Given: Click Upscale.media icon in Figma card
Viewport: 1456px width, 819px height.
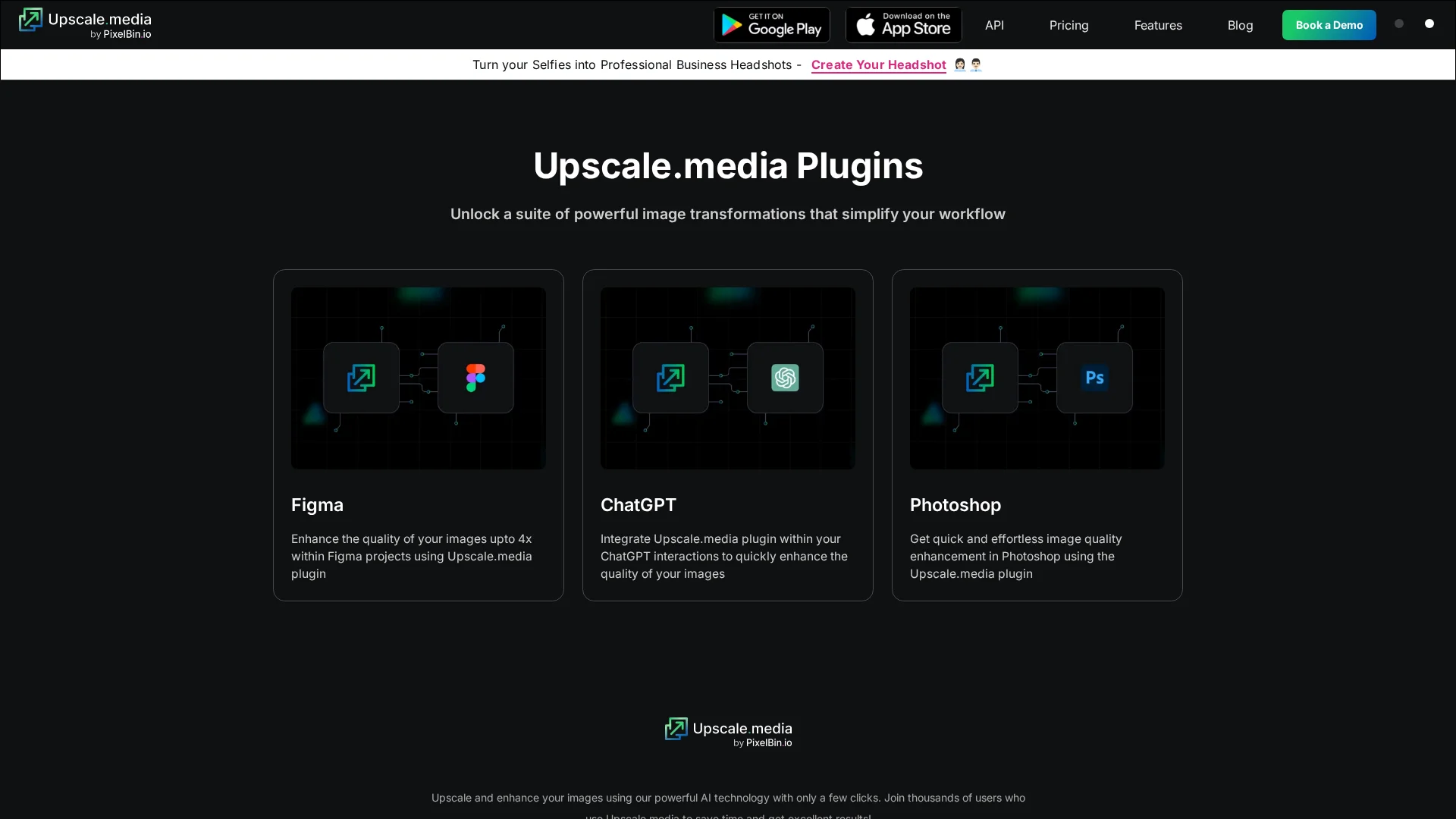Looking at the screenshot, I should pos(361,378).
